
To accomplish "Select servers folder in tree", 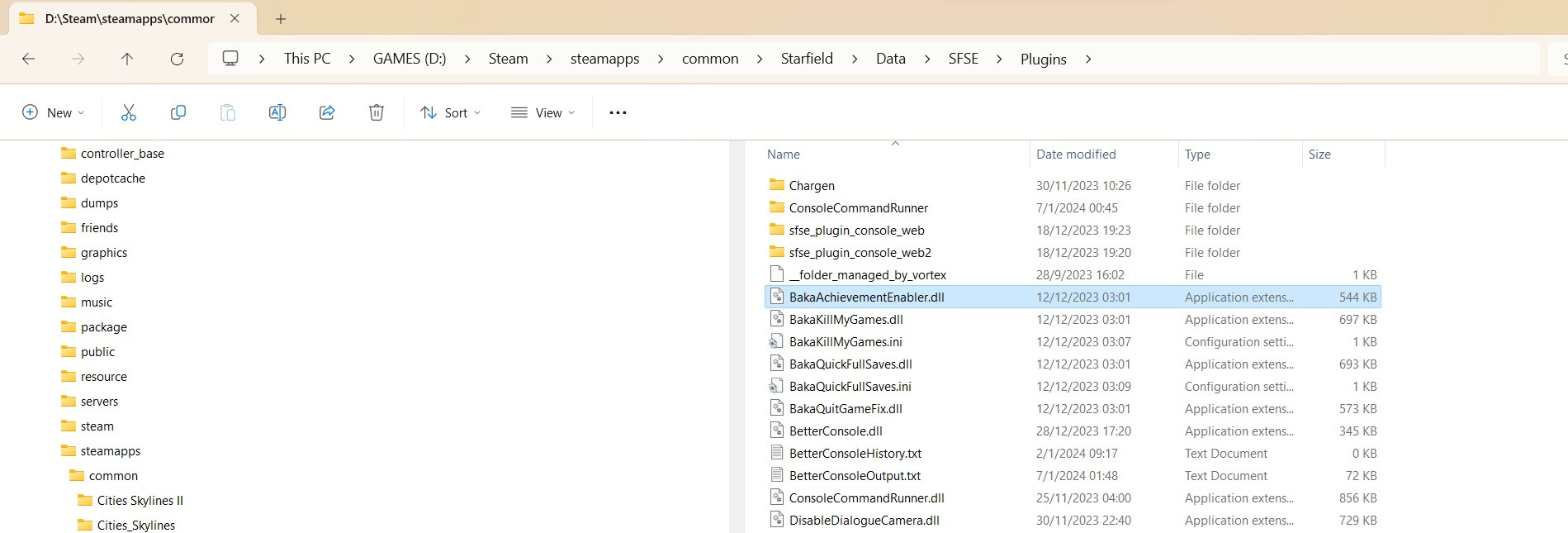I will (99, 402).
